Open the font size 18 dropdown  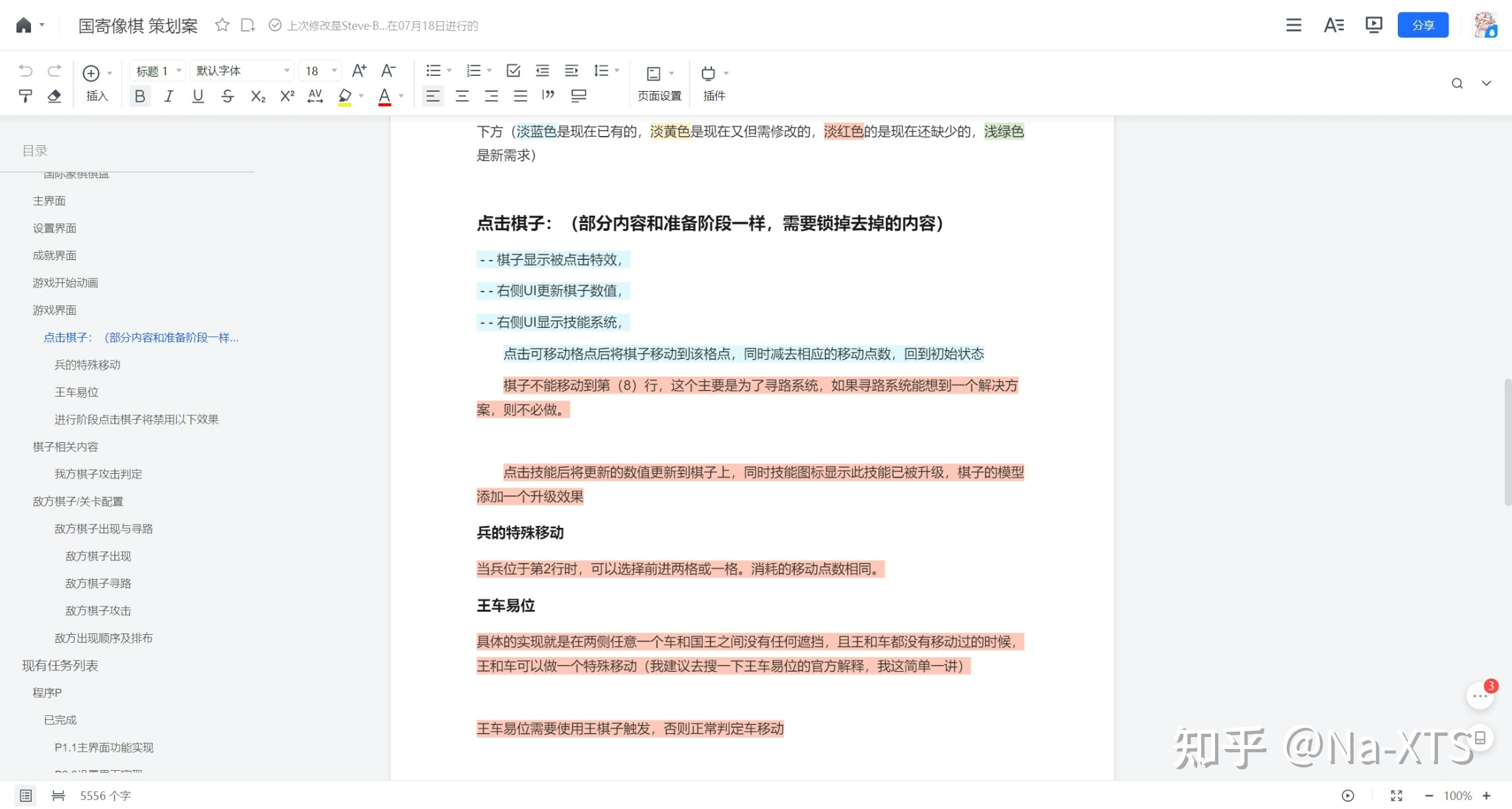(321, 71)
